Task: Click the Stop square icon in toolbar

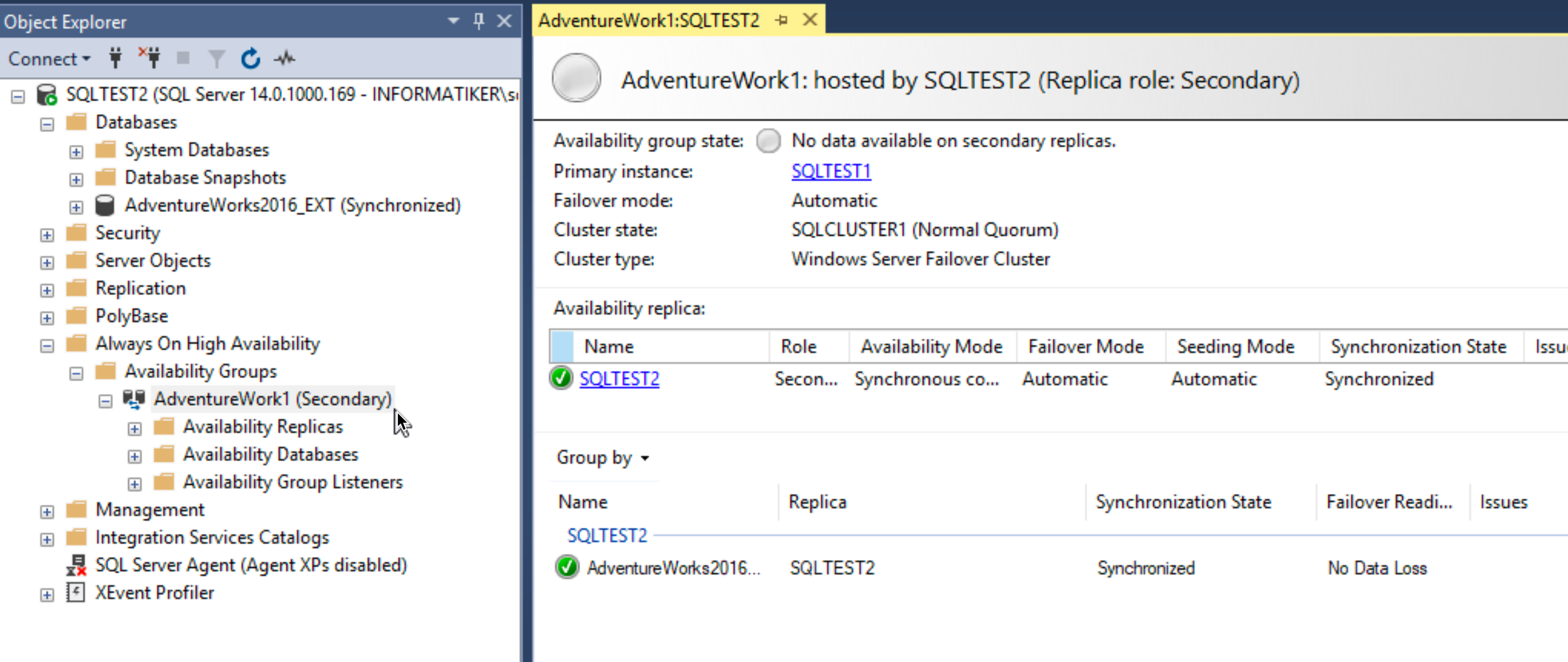Action: click(182, 58)
